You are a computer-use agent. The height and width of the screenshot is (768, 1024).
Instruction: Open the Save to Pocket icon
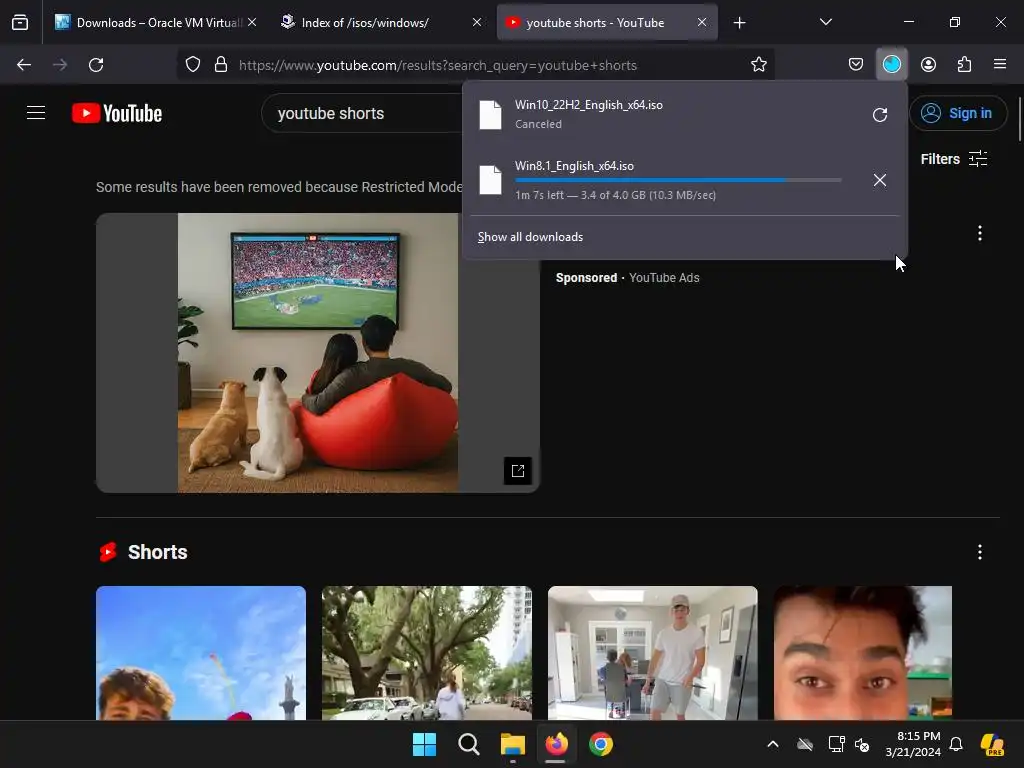coord(856,64)
